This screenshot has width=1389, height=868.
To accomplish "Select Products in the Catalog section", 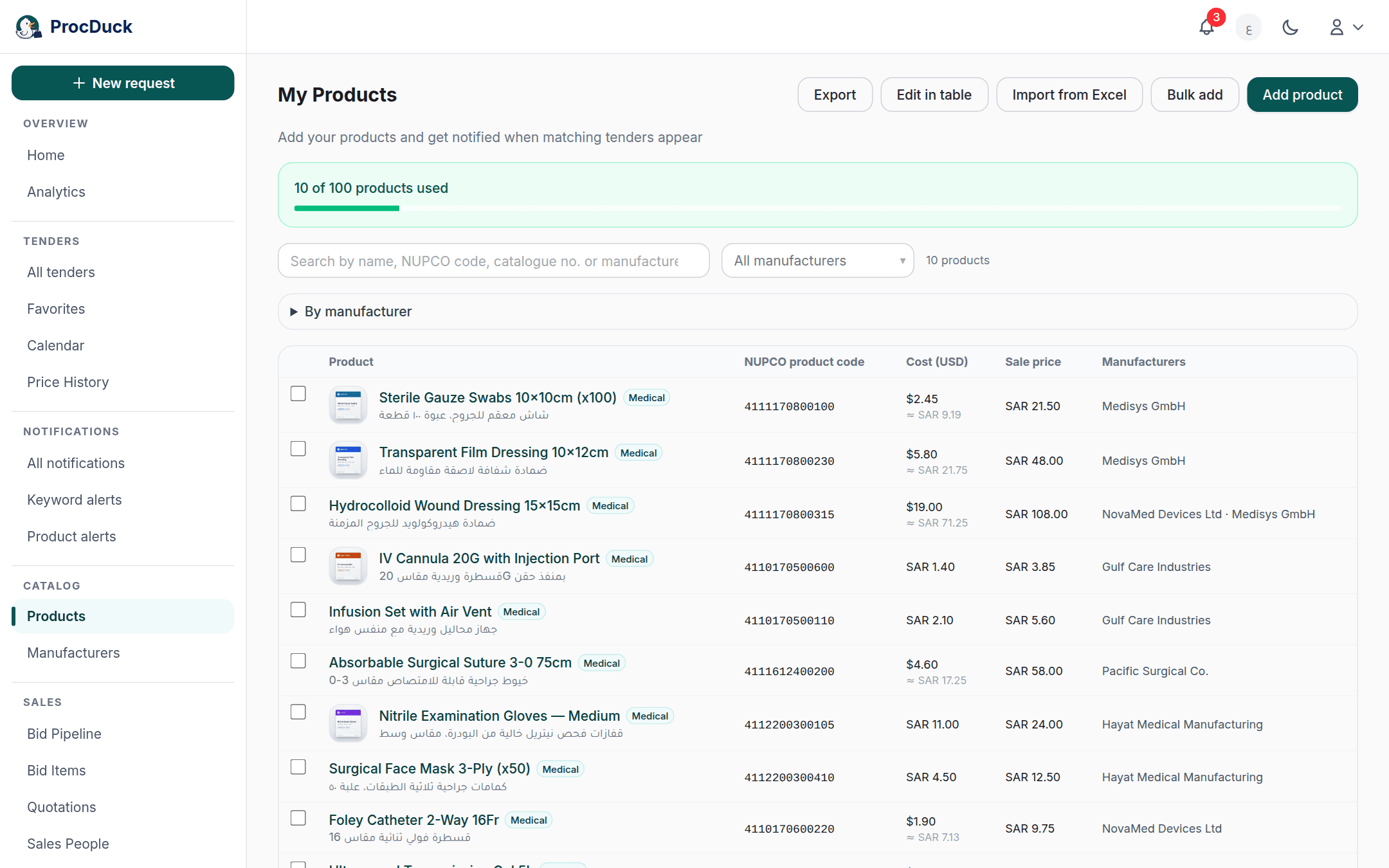I will click(123, 616).
